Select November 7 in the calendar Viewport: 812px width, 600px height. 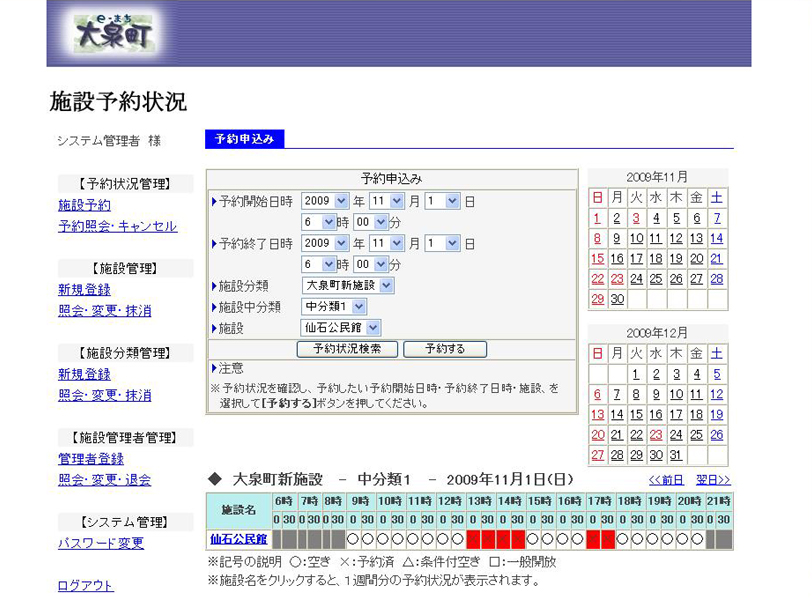[x=717, y=218]
